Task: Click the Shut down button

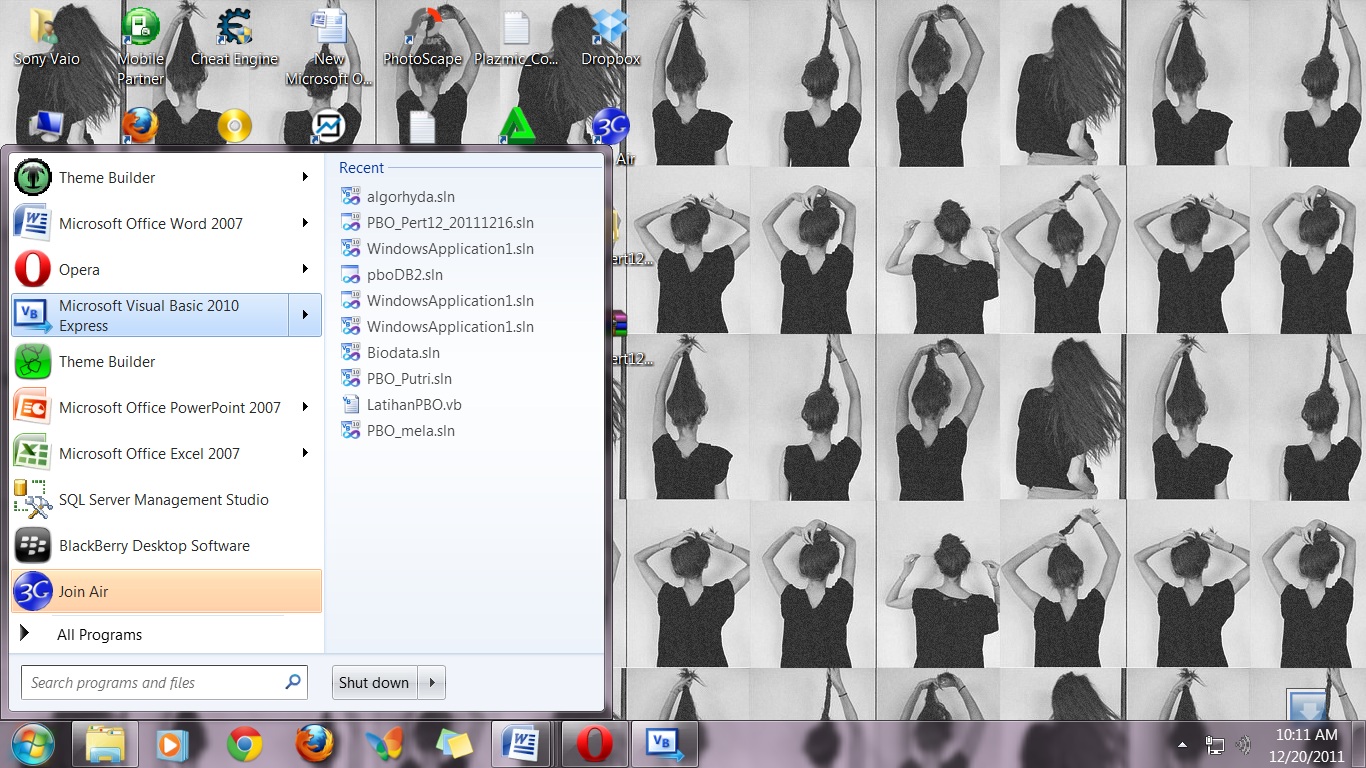Action: click(x=374, y=683)
